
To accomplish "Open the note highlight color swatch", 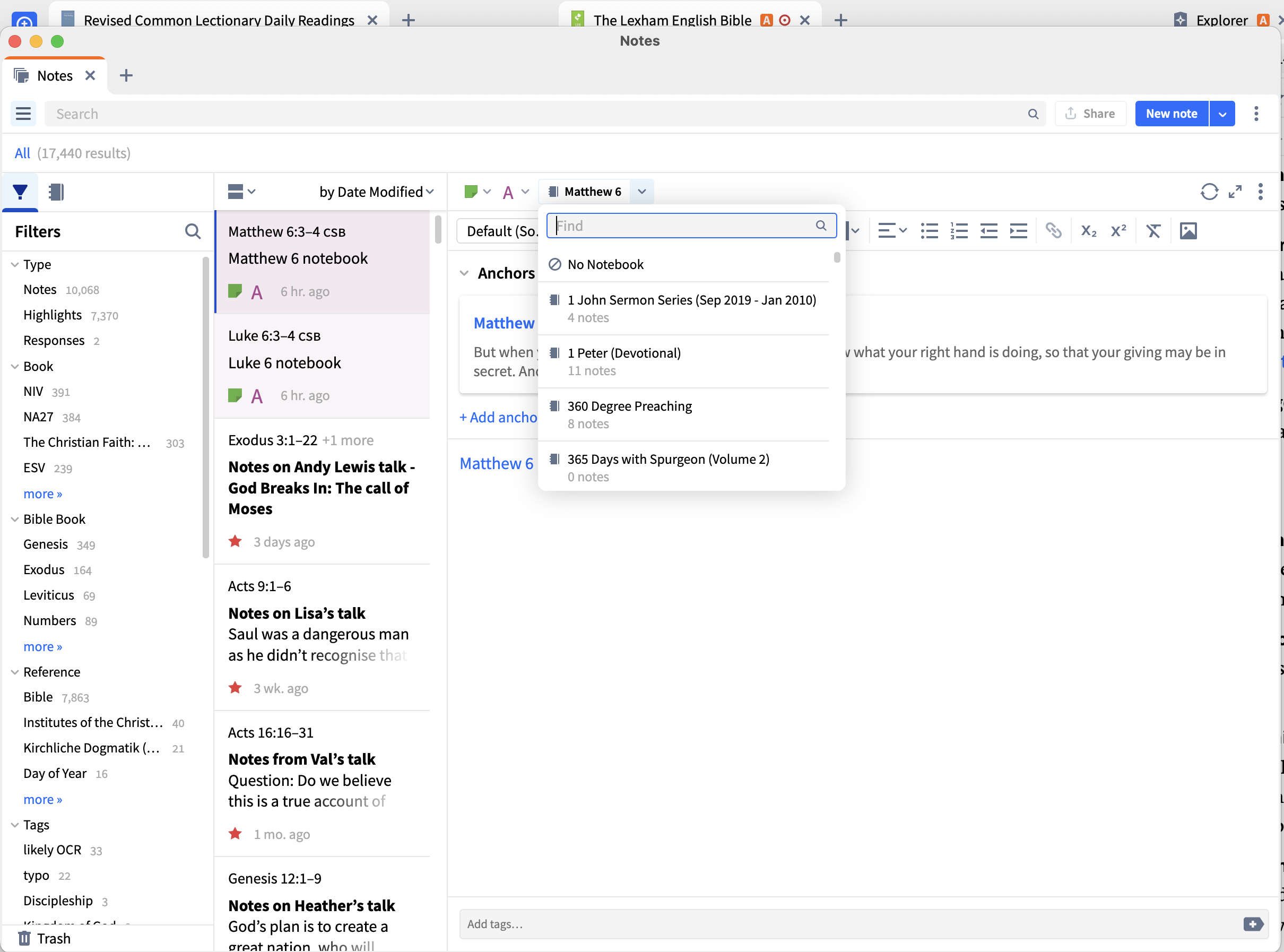I will [471, 192].
